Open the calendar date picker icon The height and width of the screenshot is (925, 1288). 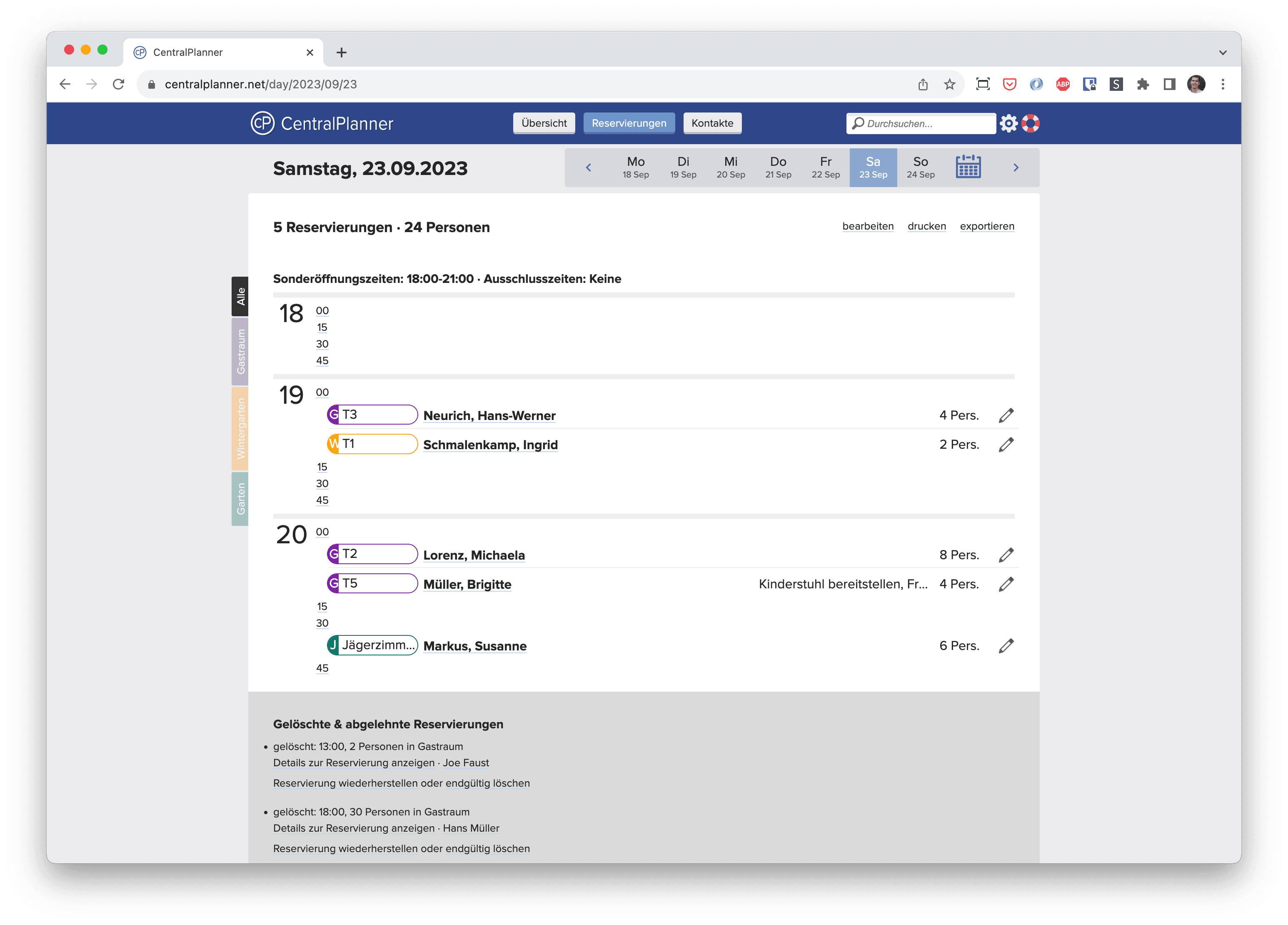coord(968,167)
